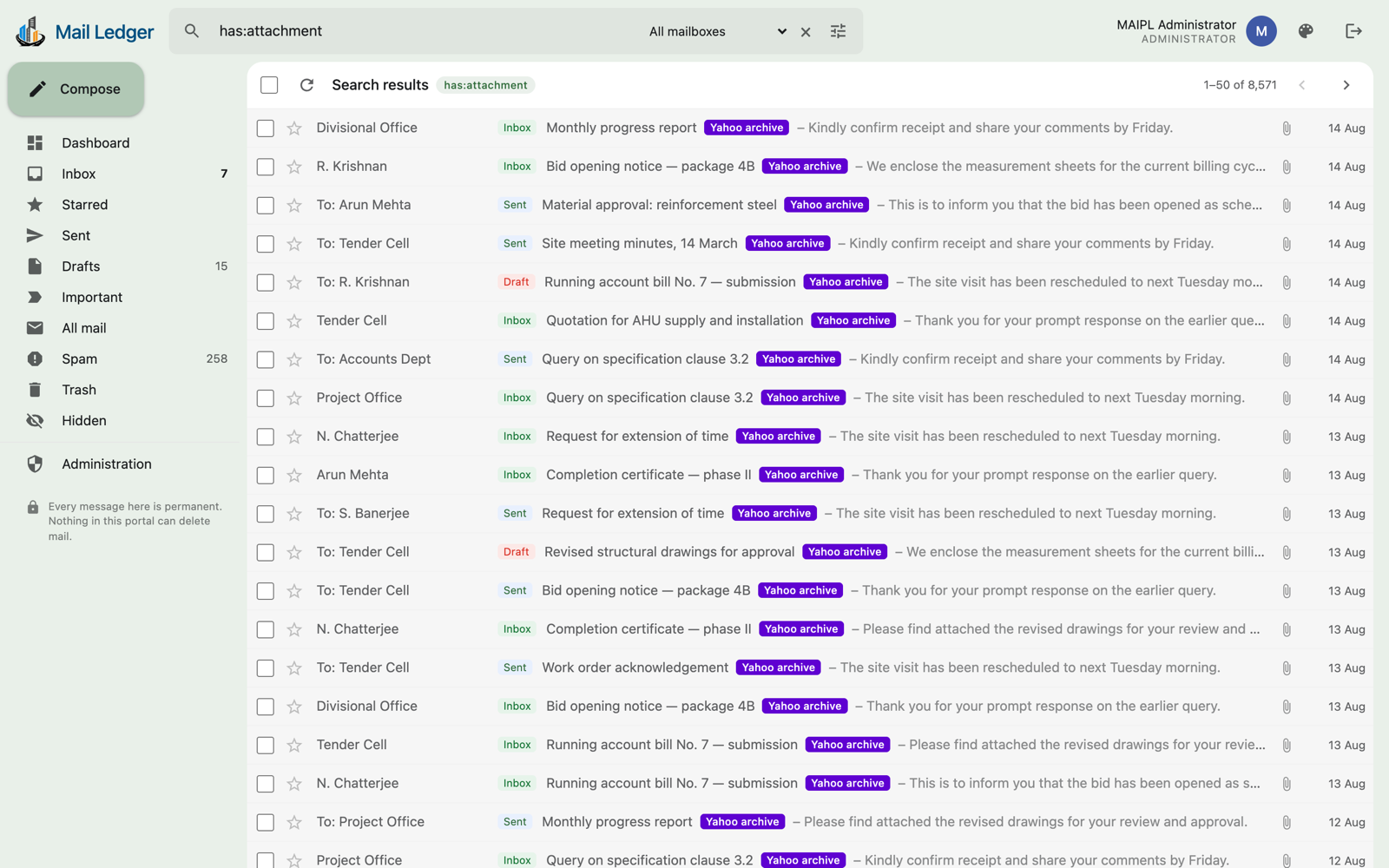The width and height of the screenshot is (1389, 868).
Task: Star the Revised structural drawings email
Action: tap(294, 553)
